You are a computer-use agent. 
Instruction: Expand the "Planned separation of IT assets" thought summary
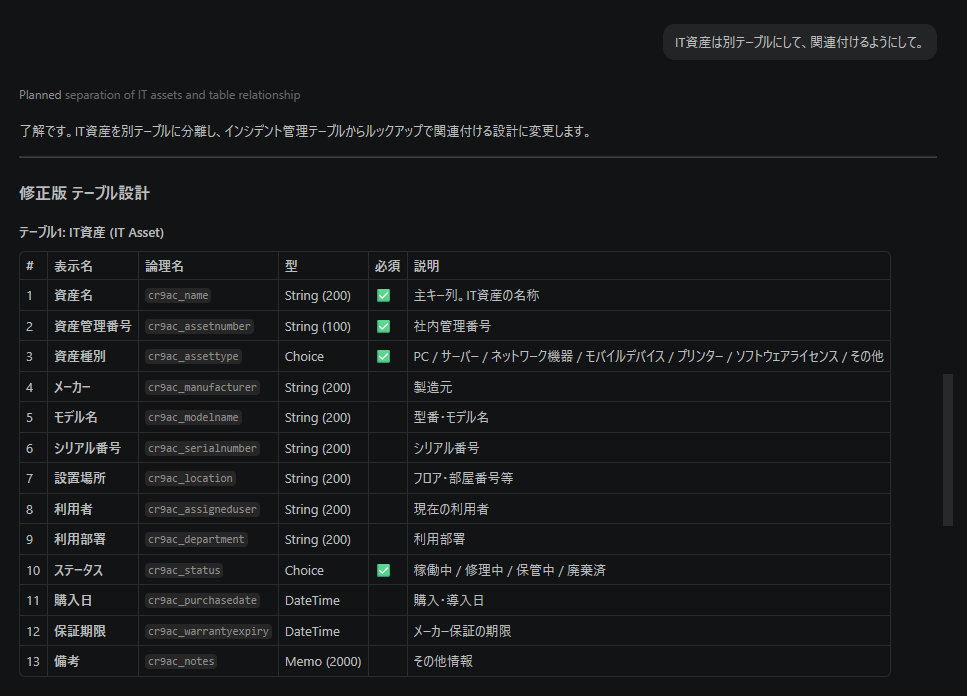(159, 95)
